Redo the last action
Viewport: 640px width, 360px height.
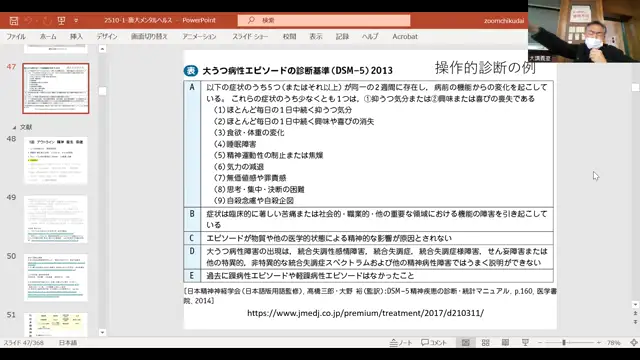click(47, 20)
